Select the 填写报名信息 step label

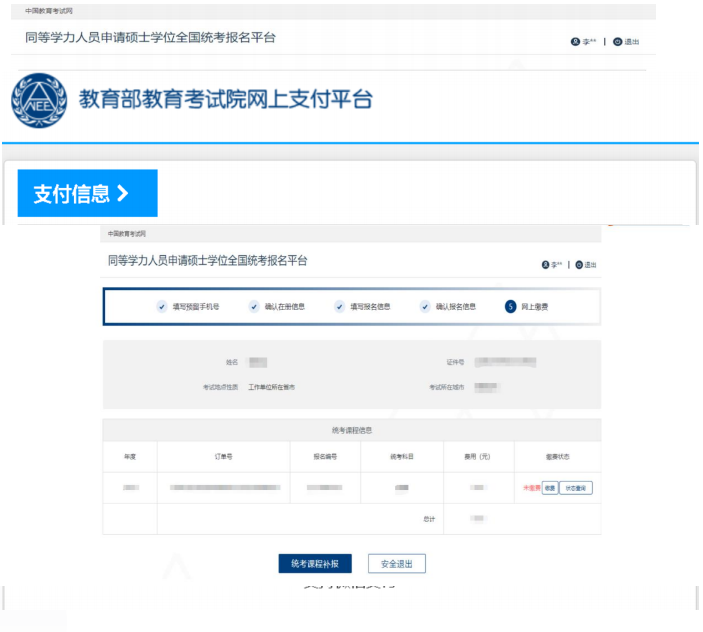point(370,307)
